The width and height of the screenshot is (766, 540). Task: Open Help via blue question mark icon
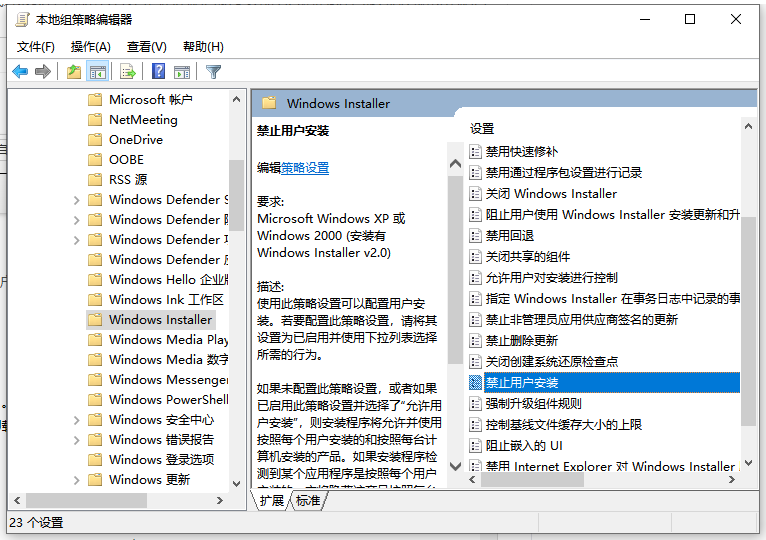click(x=158, y=72)
